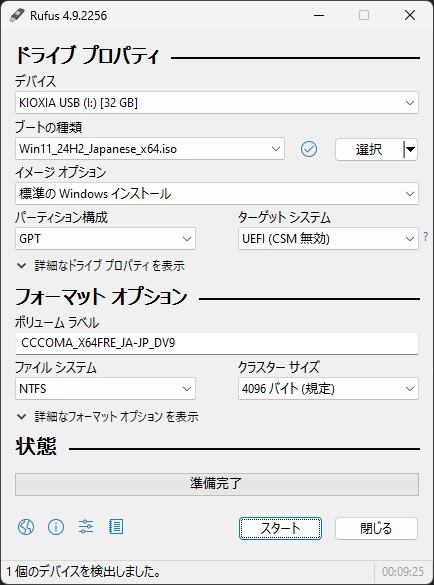Click the 準備完了 progress bar
Viewport: 434px width, 585px height.
[x=217, y=484]
